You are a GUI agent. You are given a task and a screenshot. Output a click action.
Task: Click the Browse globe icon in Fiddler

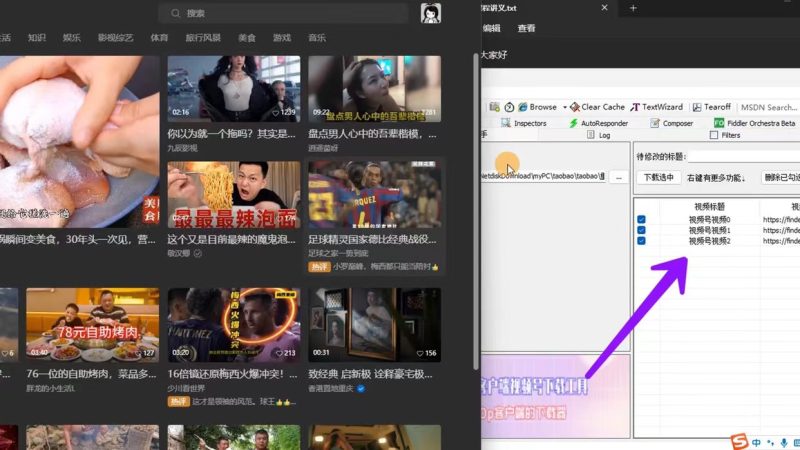click(x=522, y=107)
